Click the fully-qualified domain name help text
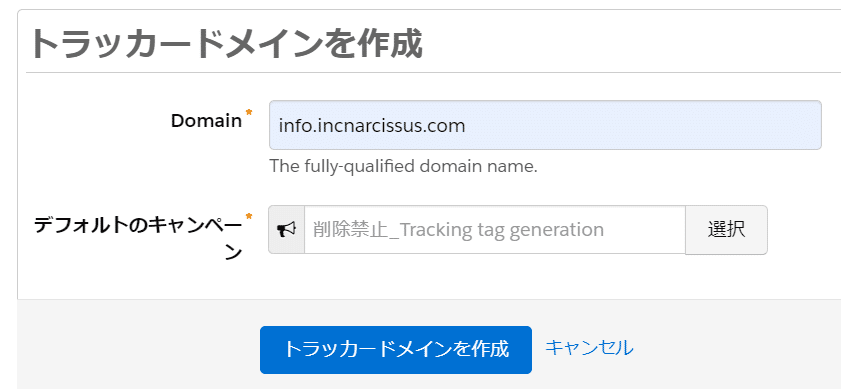This screenshot has width=841, height=389. (403, 166)
